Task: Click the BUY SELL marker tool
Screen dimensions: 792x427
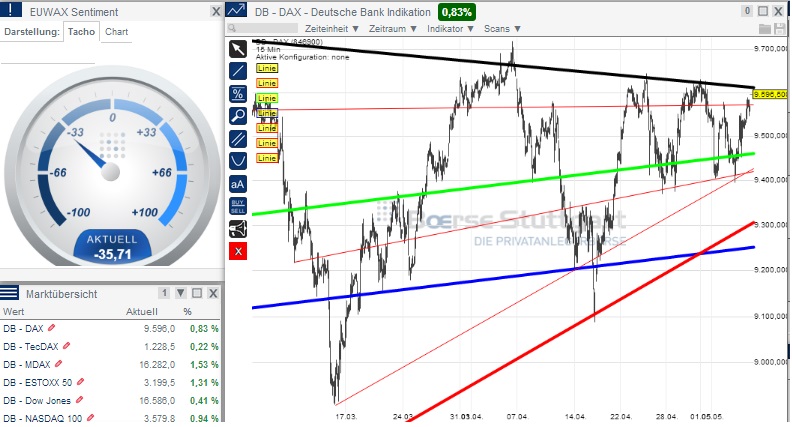Action: 238,206
